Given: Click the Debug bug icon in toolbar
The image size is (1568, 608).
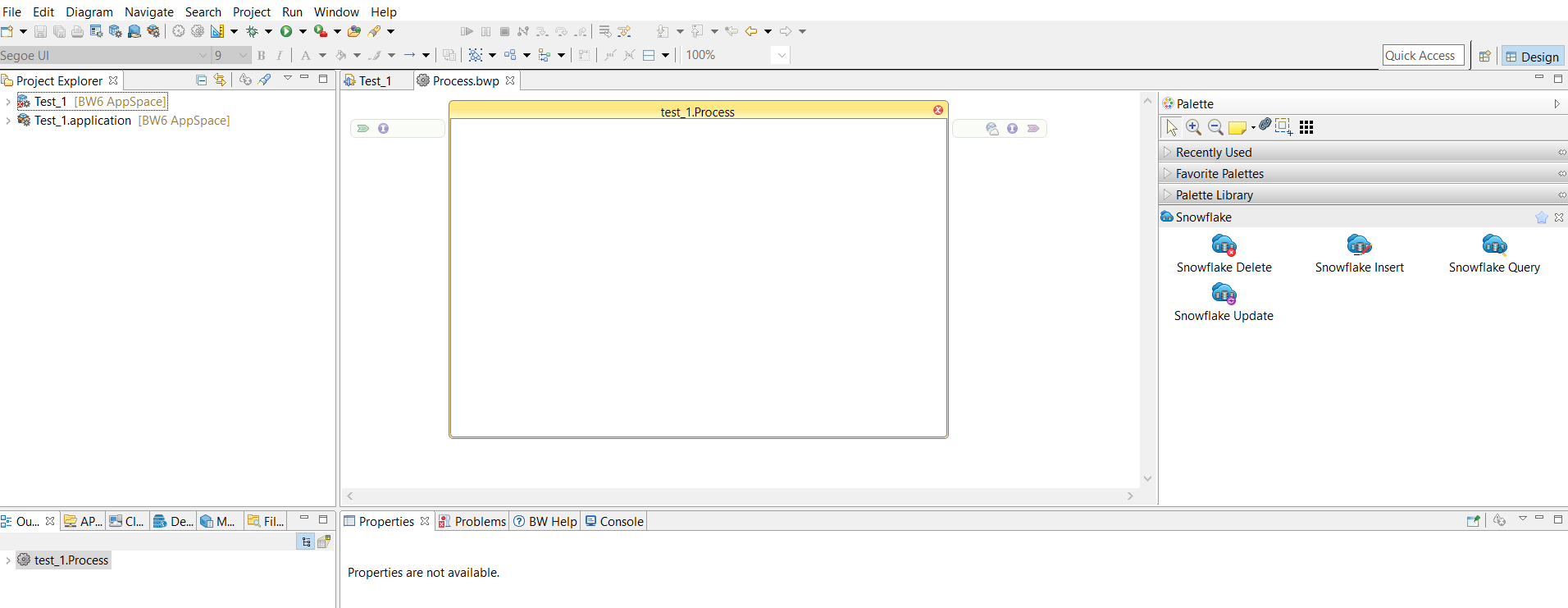Looking at the screenshot, I should pos(252,31).
